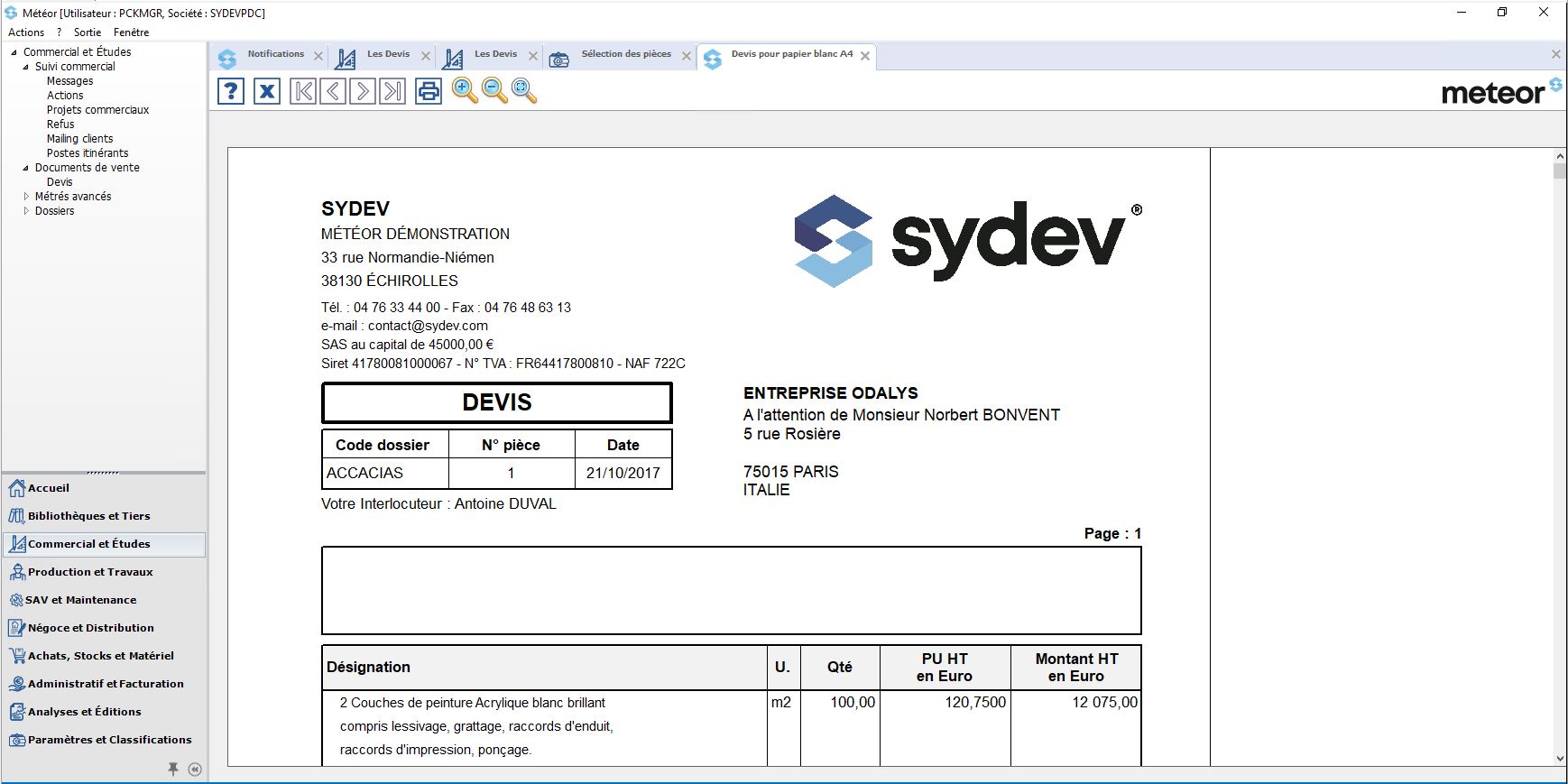
Task: Go to previous page of the quote
Action: click(x=333, y=91)
